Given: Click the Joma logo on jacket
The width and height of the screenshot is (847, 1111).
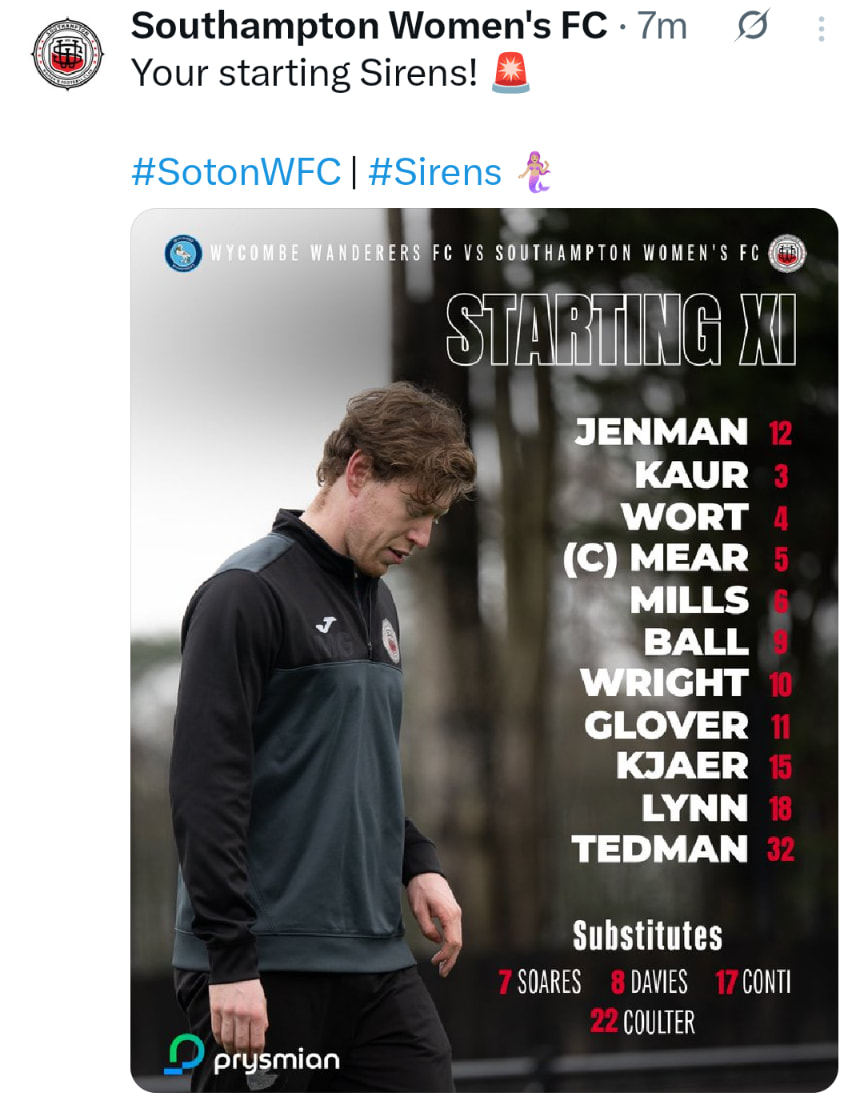Looking at the screenshot, I should [326, 624].
